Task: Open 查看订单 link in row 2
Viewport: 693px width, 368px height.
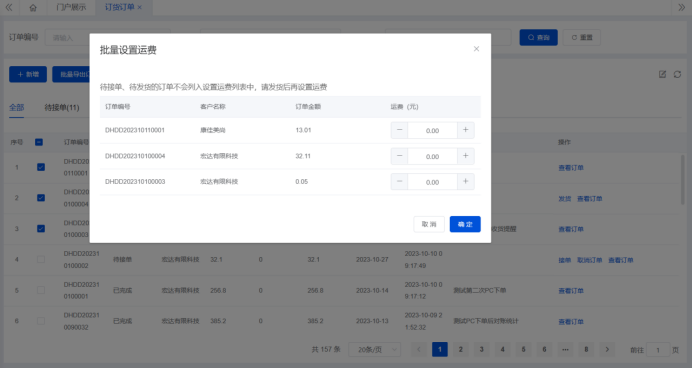Action: pyautogui.click(x=590, y=199)
